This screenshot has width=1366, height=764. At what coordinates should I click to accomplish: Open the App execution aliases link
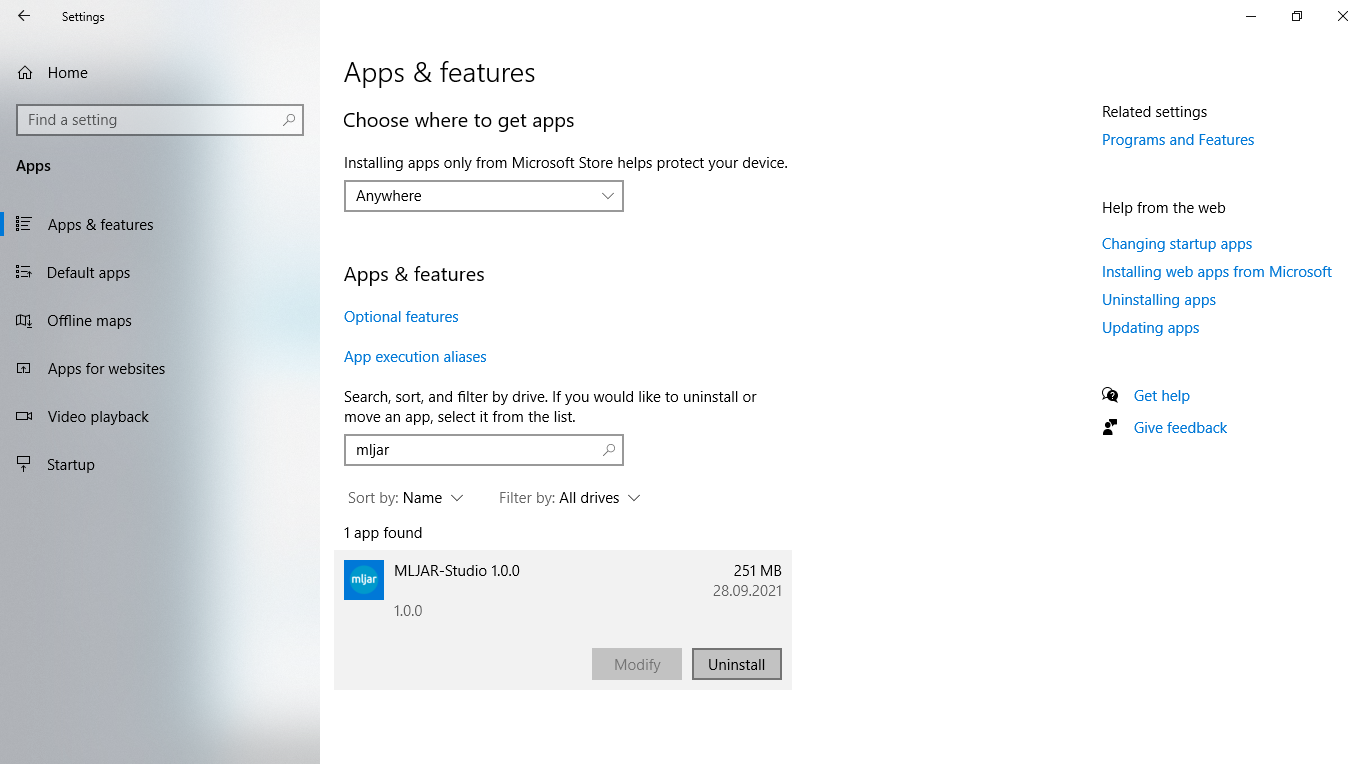click(x=415, y=357)
